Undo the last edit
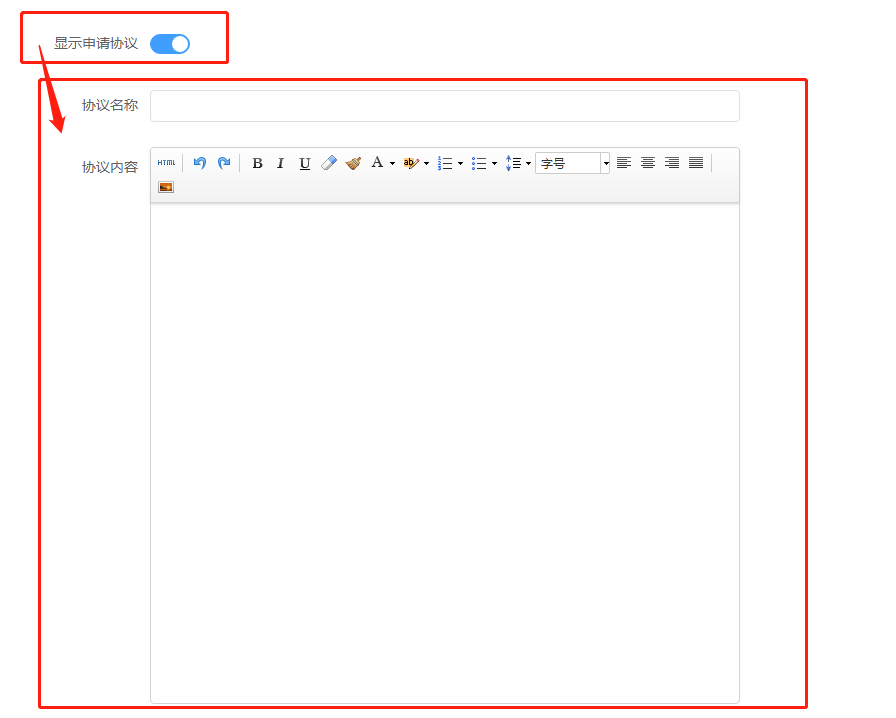Image resolution: width=896 pixels, height=718 pixels. coord(199,163)
